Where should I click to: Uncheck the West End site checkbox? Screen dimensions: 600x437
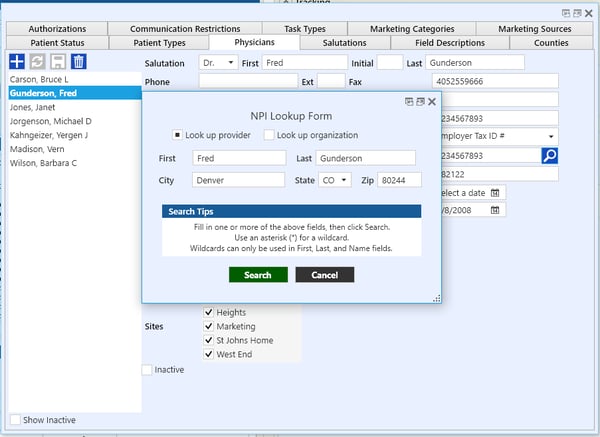208,354
